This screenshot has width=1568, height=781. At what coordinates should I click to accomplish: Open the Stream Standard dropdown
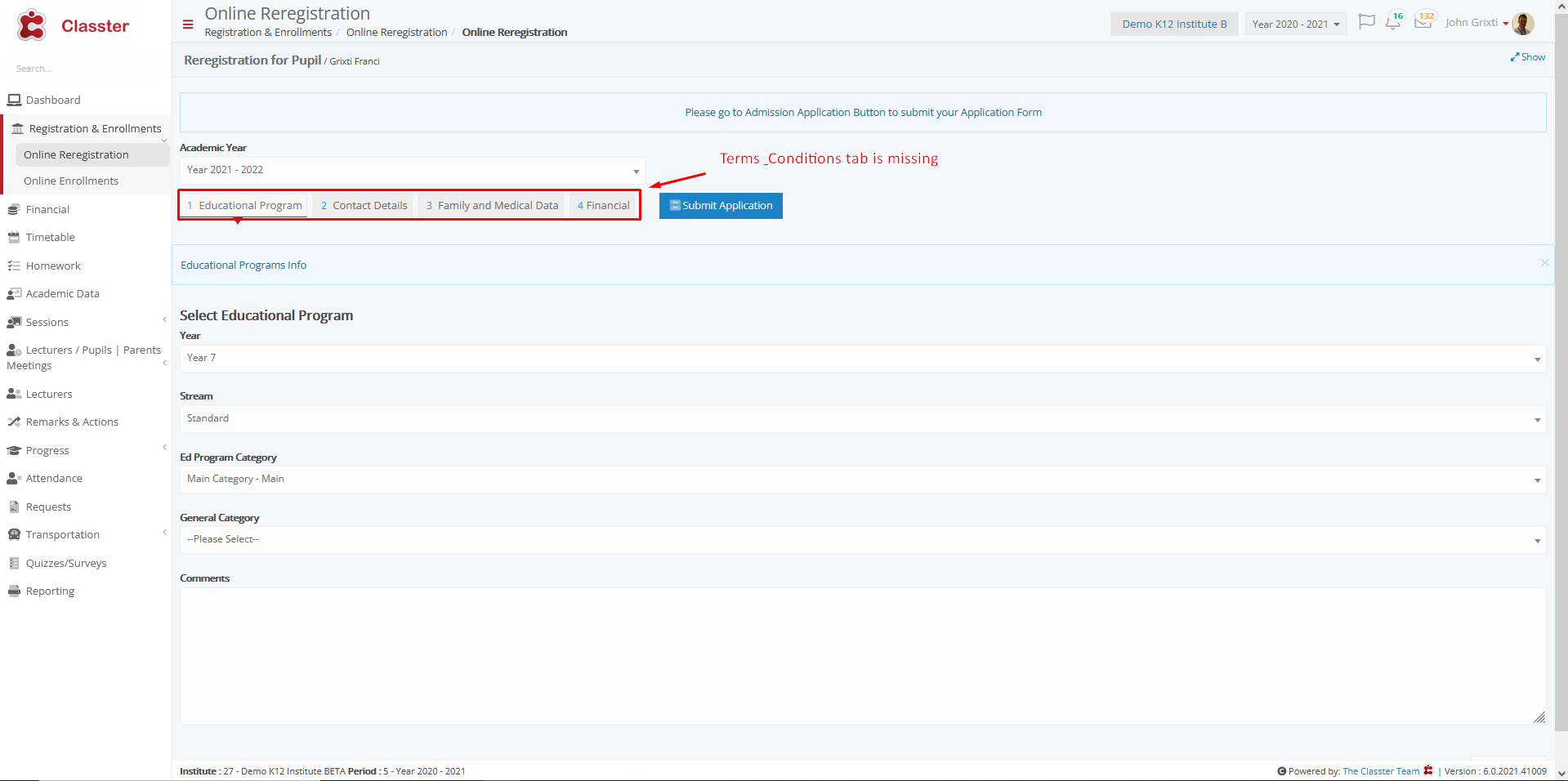point(863,419)
